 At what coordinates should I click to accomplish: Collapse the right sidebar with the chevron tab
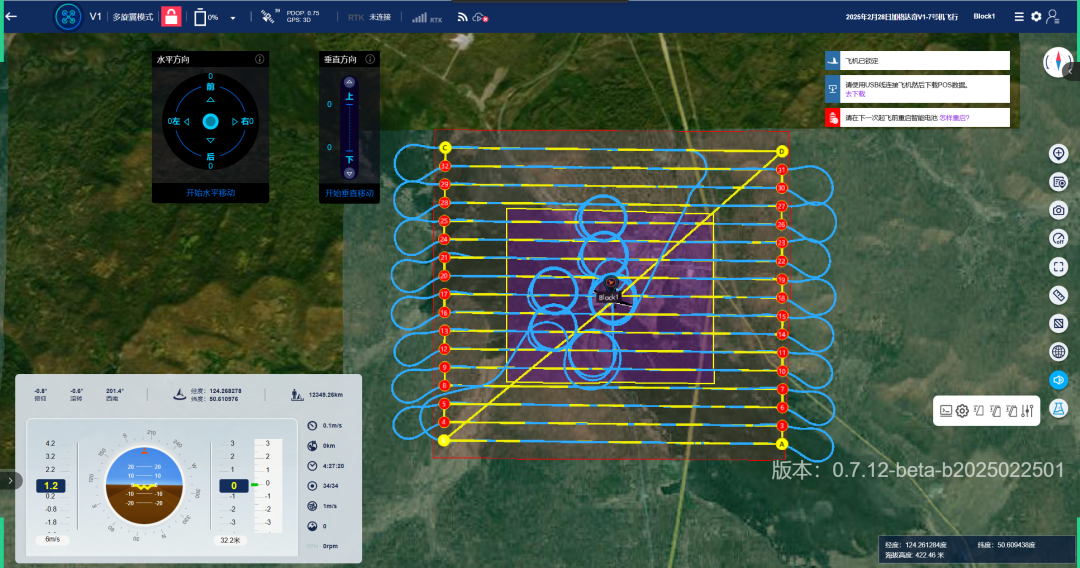[1072, 71]
